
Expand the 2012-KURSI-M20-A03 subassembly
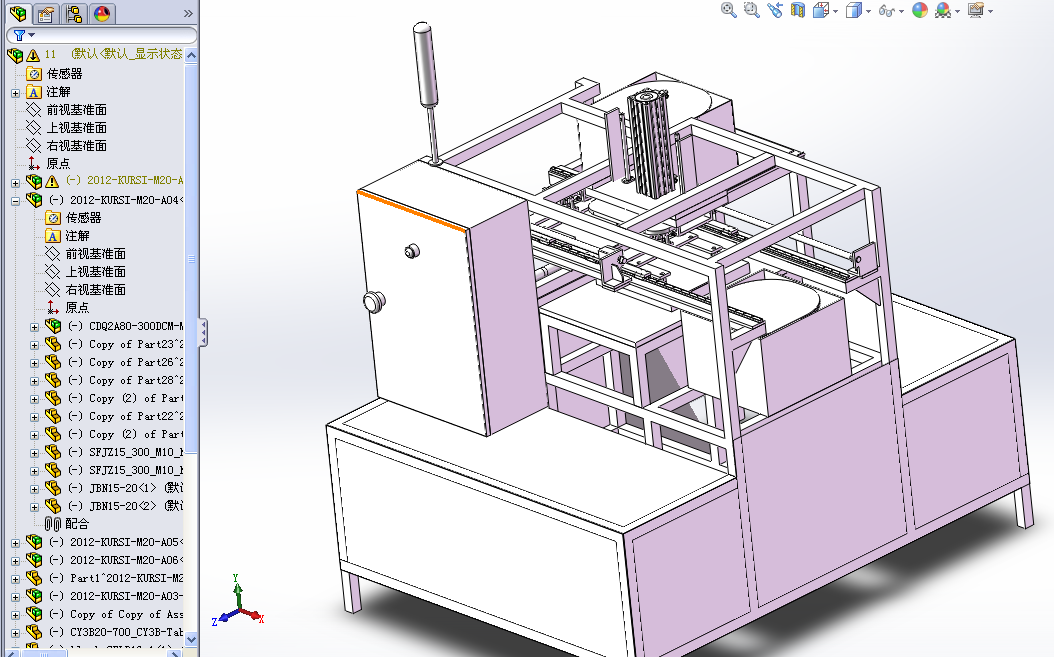pyautogui.click(x=15, y=596)
